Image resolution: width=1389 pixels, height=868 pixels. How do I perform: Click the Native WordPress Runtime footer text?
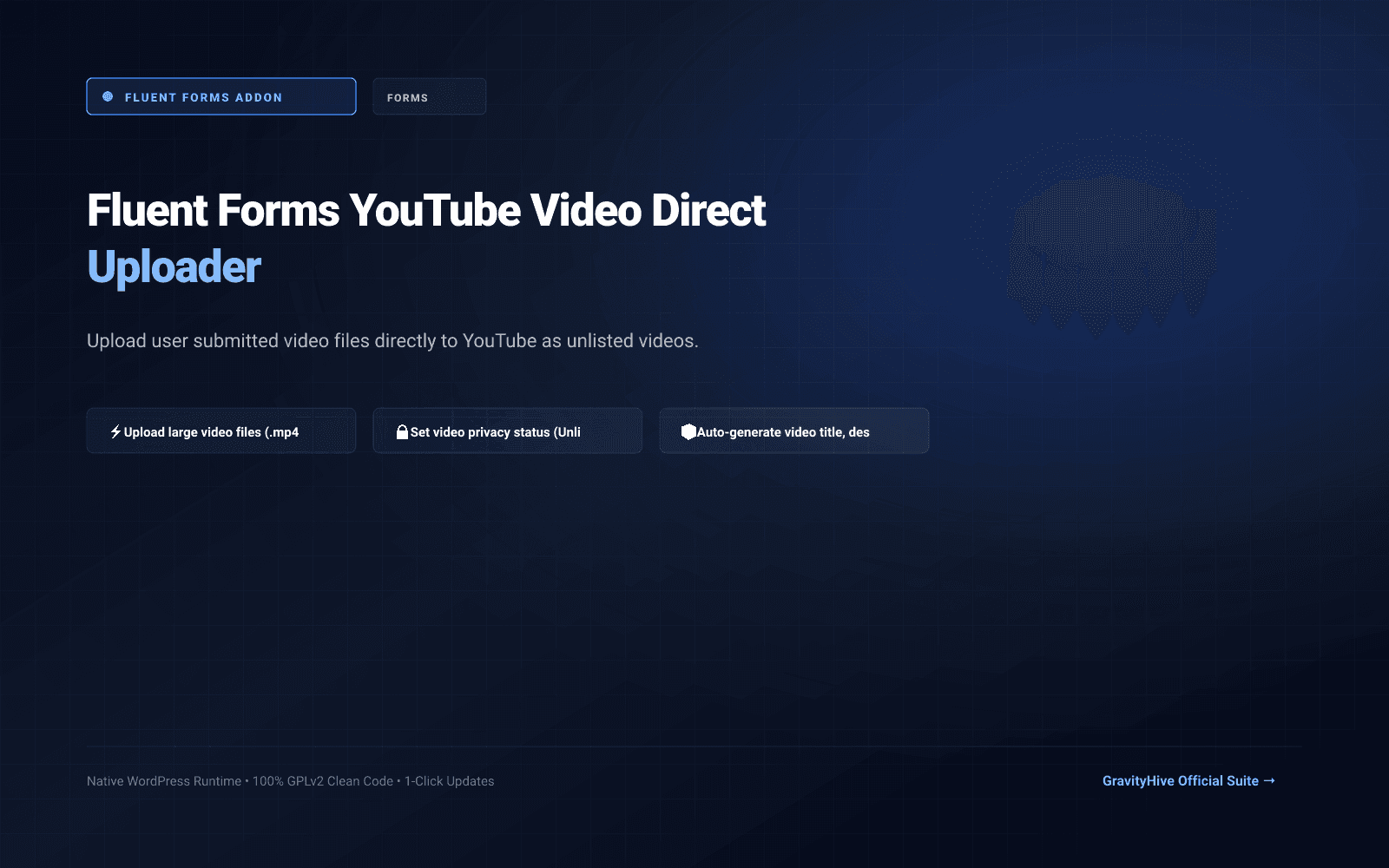tap(291, 781)
